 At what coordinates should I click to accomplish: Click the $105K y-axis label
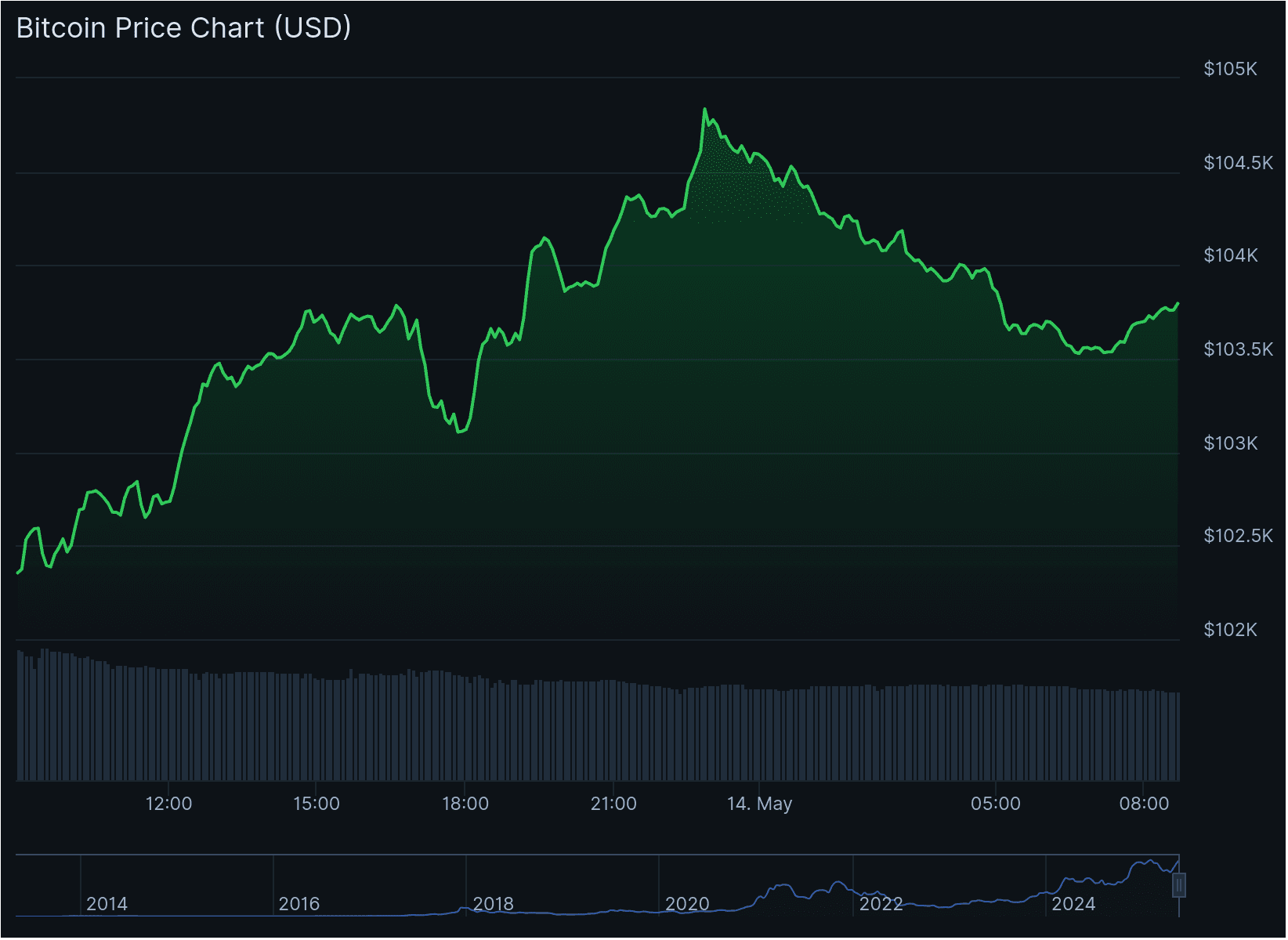(x=1230, y=69)
